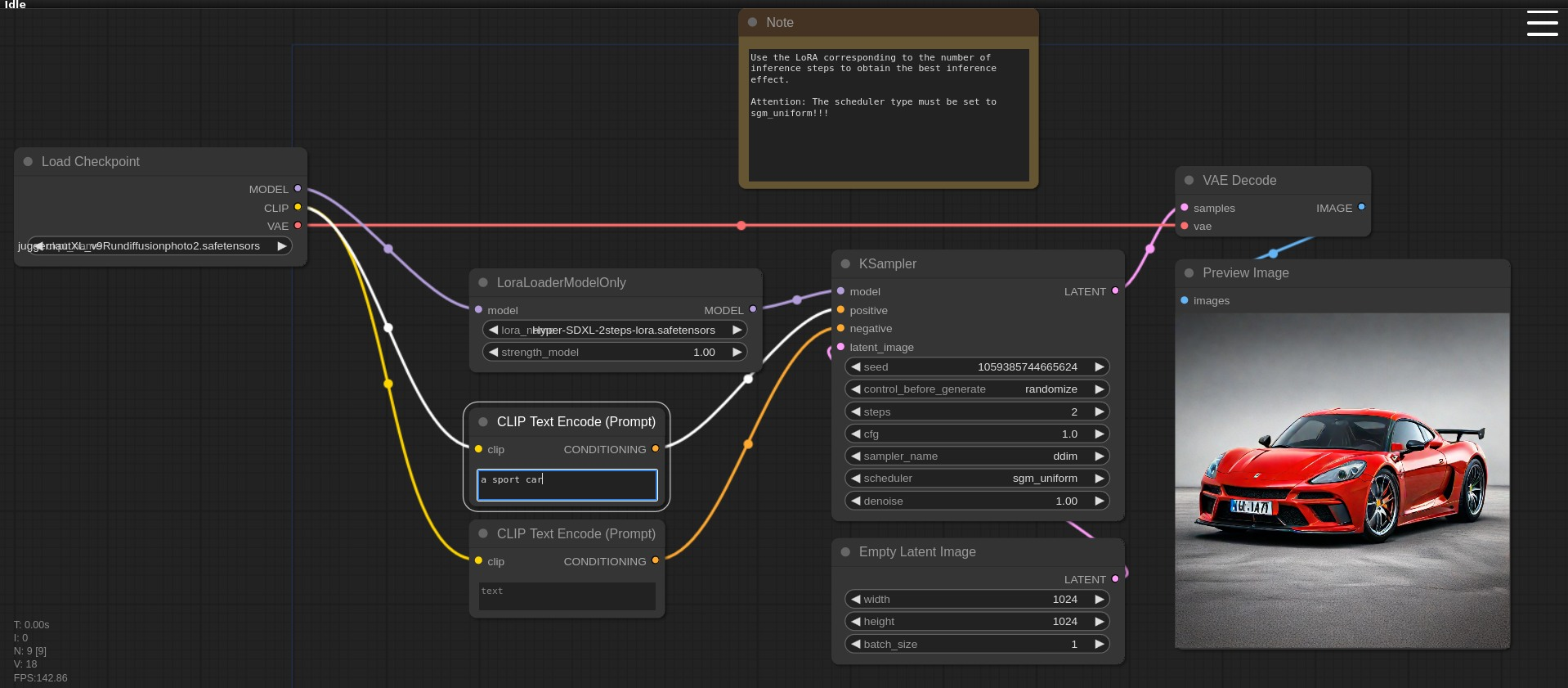Click the LATENT output port on KSampler
The width and height of the screenshot is (1568, 688).
point(1115,291)
